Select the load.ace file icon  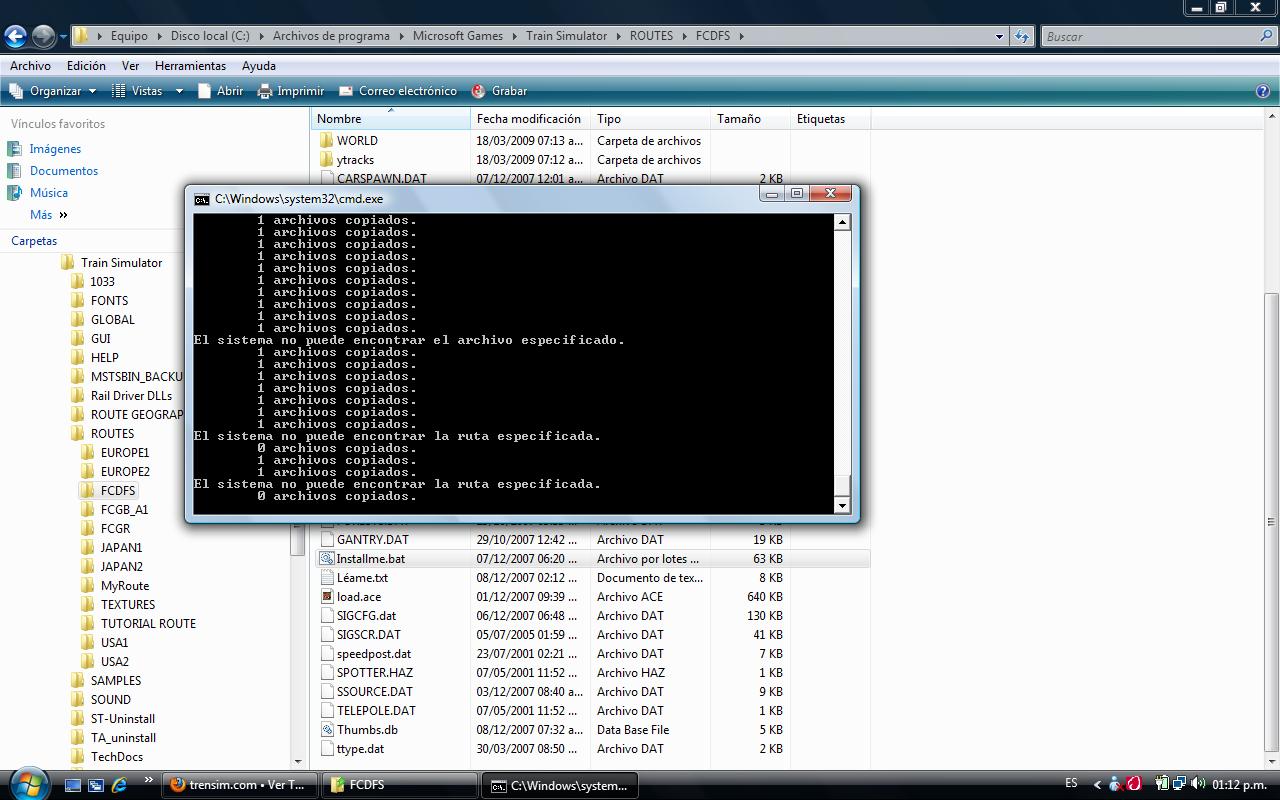click(326, 597)
